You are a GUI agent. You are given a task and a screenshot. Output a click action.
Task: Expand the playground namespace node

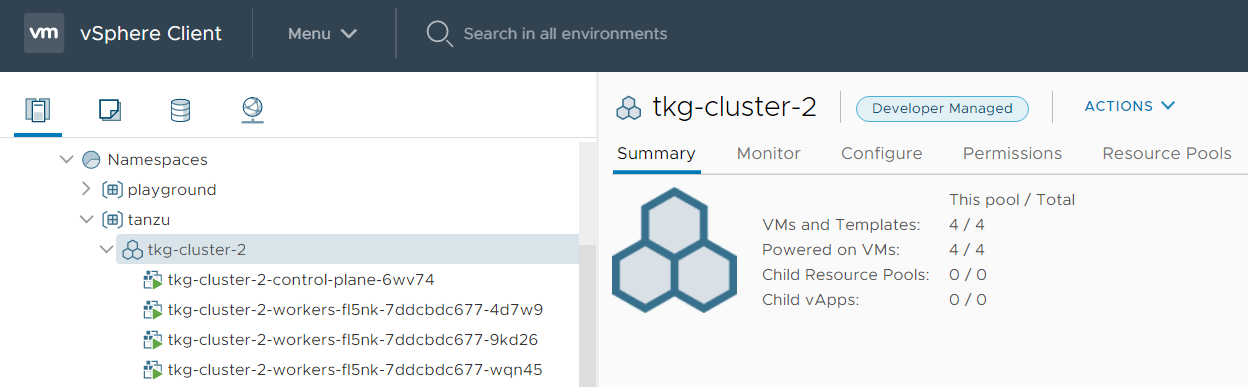click(86, 190)
